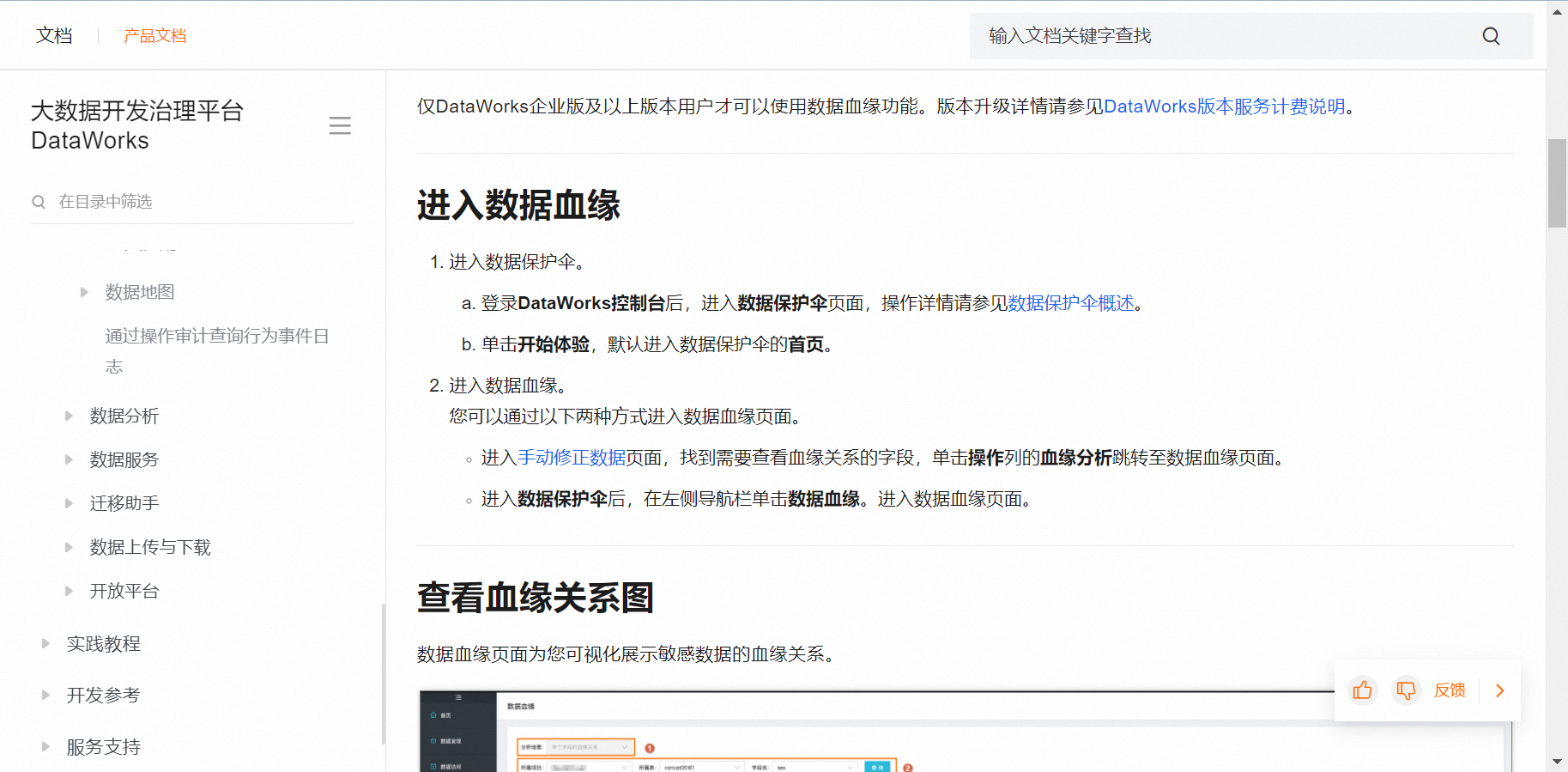The width and height of the screenshot is (1568, 772).
Task: Select 数据上传与下载 in the sidebar
Action: [x=150, y=547]
